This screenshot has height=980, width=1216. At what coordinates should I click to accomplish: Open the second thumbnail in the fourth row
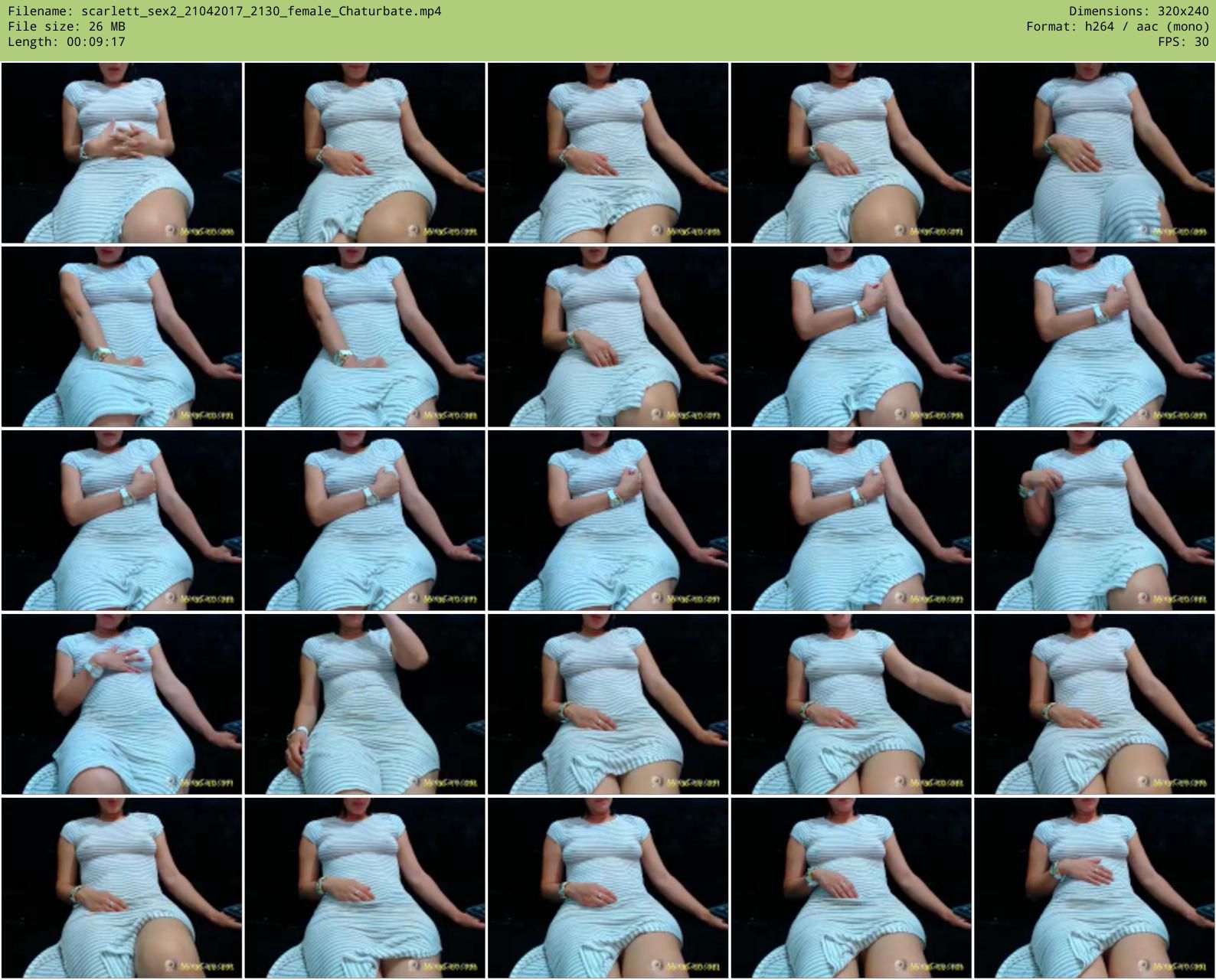coord(364,704)
